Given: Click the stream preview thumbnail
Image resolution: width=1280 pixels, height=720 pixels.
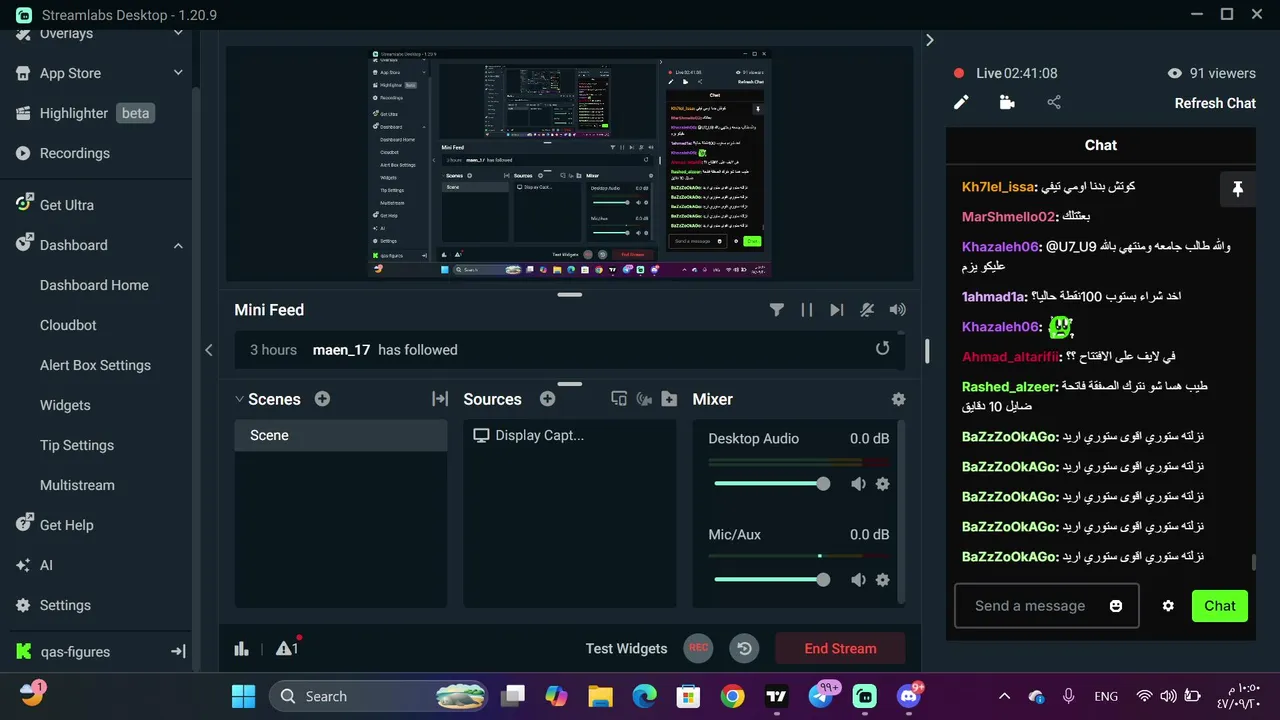Looking at the screenshot, I should click(x=570, y=164).
